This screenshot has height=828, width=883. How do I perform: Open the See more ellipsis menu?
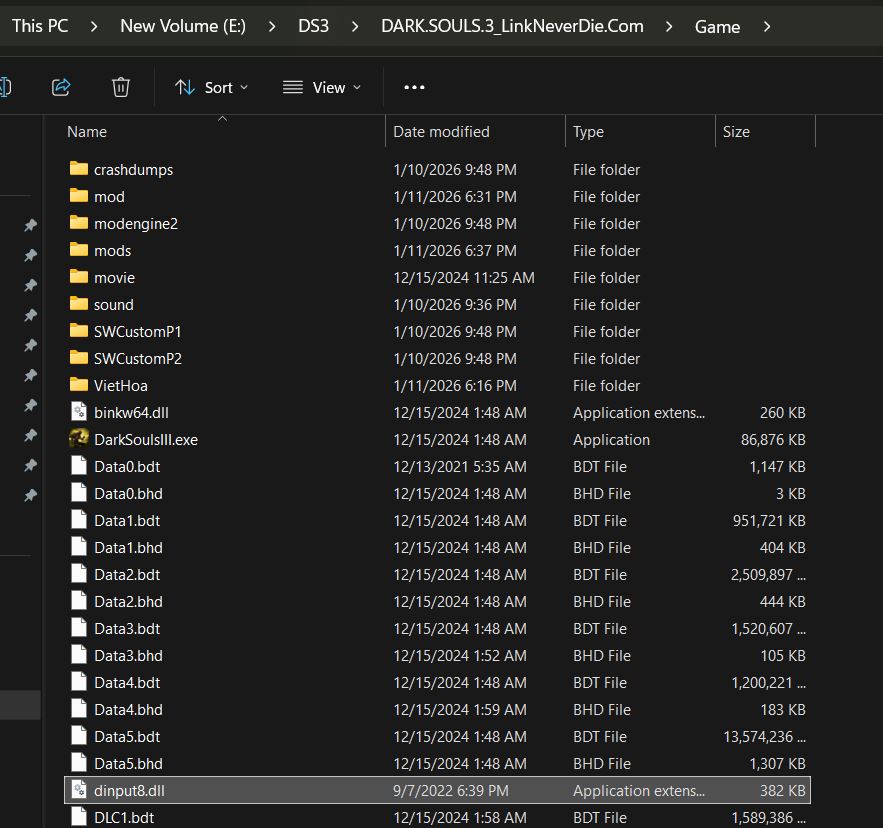(414, 87)
